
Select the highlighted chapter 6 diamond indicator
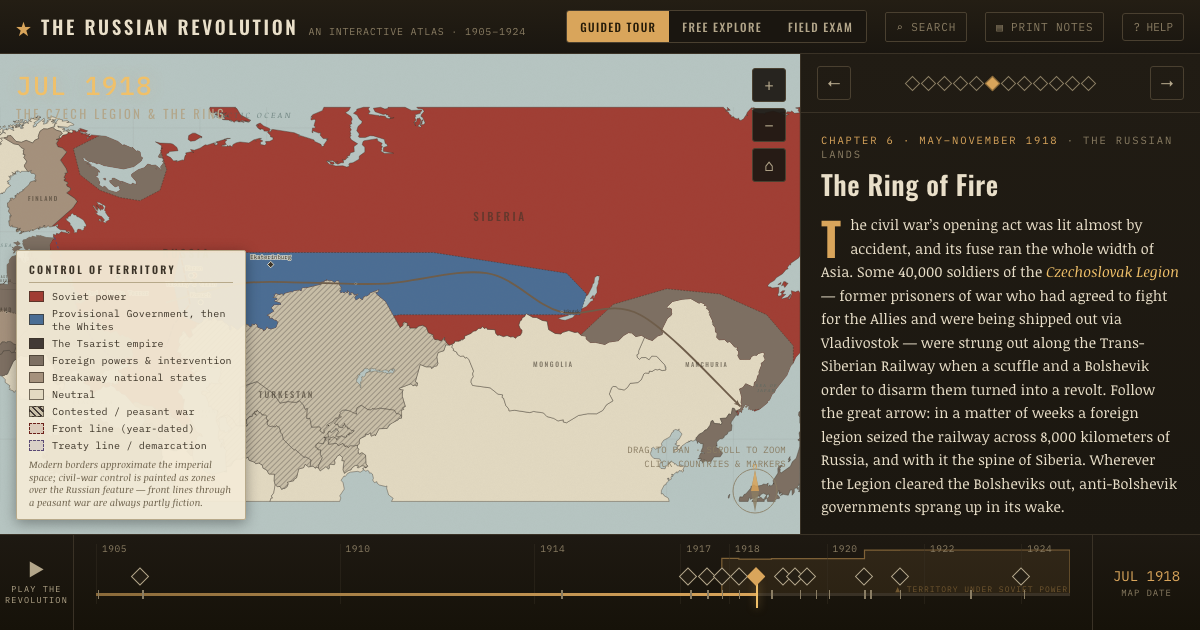pyautogui.click(x=992, y=84)
